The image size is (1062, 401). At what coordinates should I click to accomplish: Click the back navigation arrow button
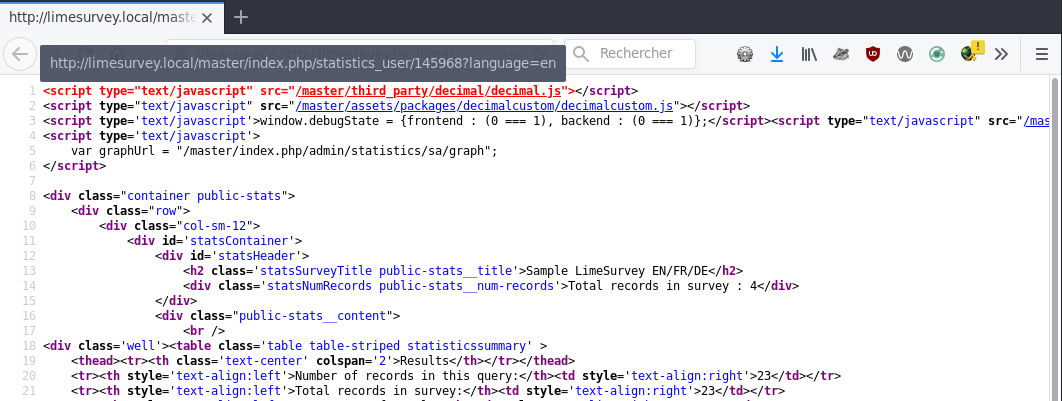click(19, 54)
